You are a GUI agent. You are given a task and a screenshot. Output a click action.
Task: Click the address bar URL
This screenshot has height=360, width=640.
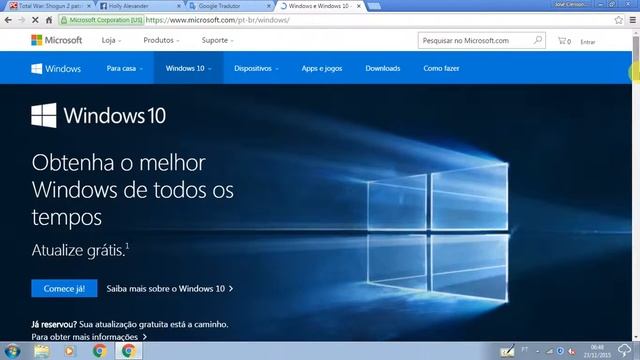coord(218,20)
